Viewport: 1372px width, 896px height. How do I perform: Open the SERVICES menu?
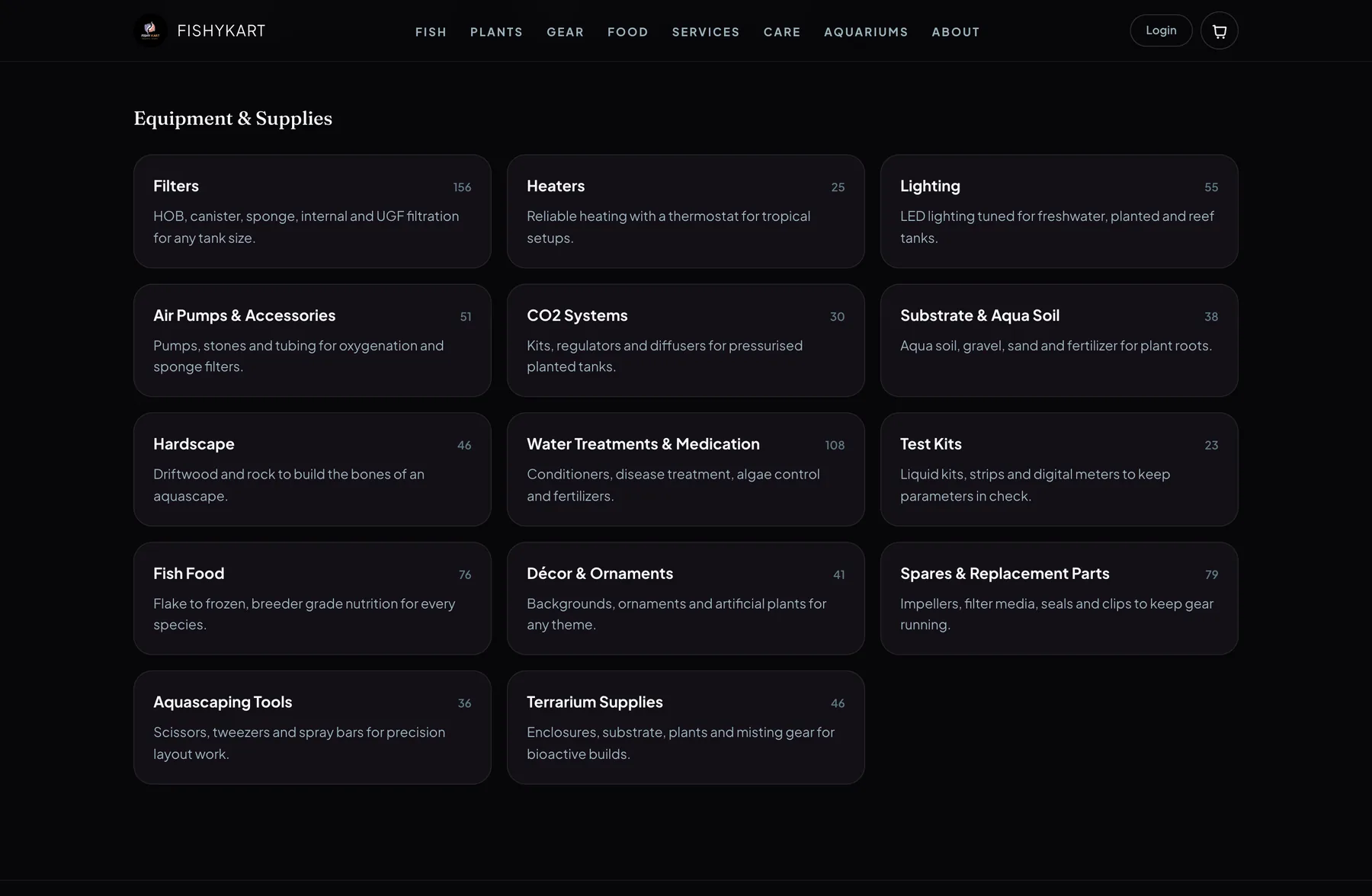click(x=706, y=32)
